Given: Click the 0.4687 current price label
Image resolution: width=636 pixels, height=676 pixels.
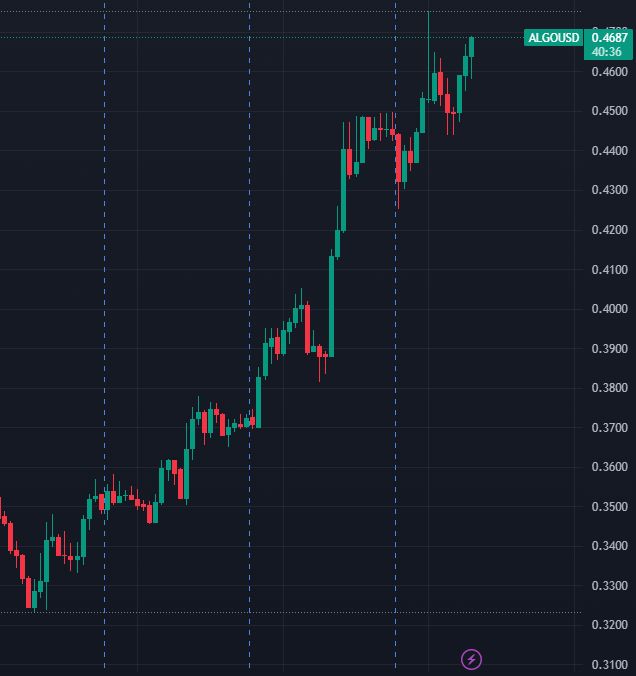Looking at the screenshot, I should click(609, 38).
